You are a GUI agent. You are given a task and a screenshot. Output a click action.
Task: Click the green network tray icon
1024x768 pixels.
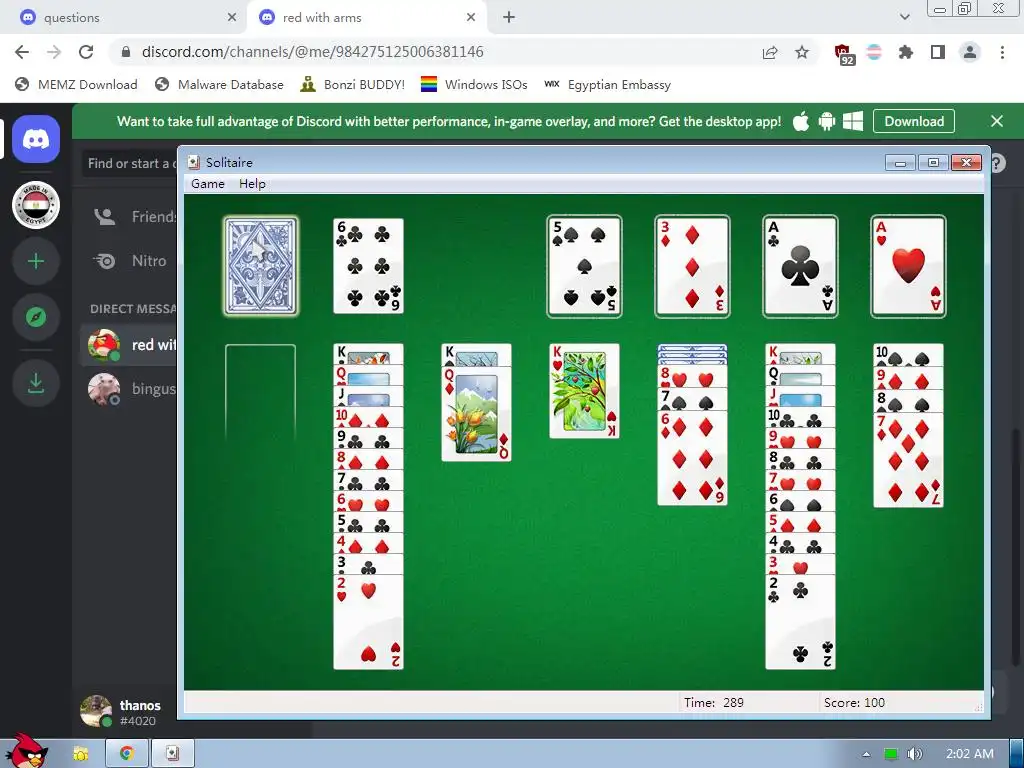[890, 754]
